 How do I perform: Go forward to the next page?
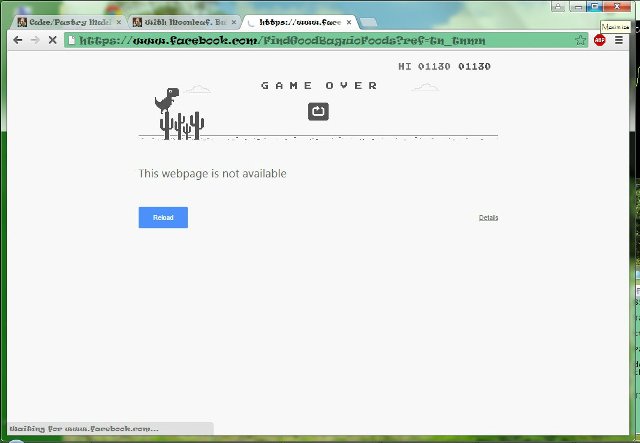tap(35, 40)
